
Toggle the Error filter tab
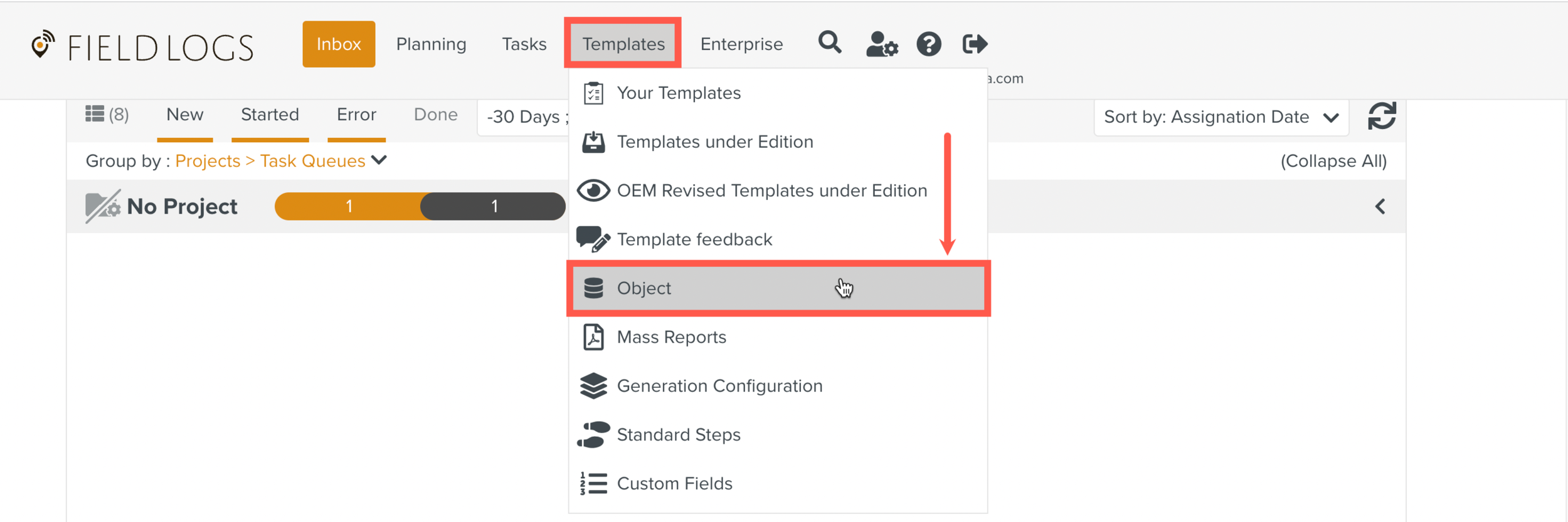[x=356, y=114]
